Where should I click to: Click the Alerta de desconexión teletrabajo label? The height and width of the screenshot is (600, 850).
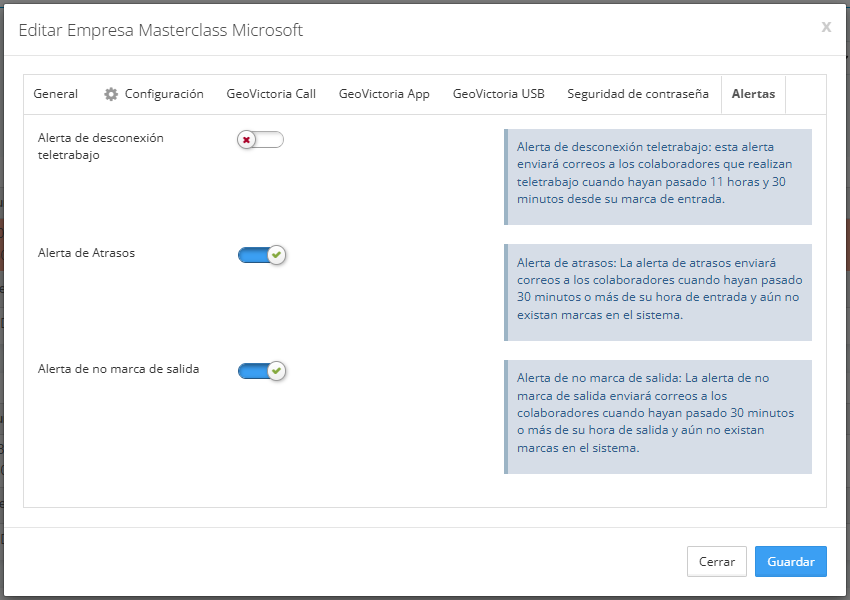click(100, 146)
